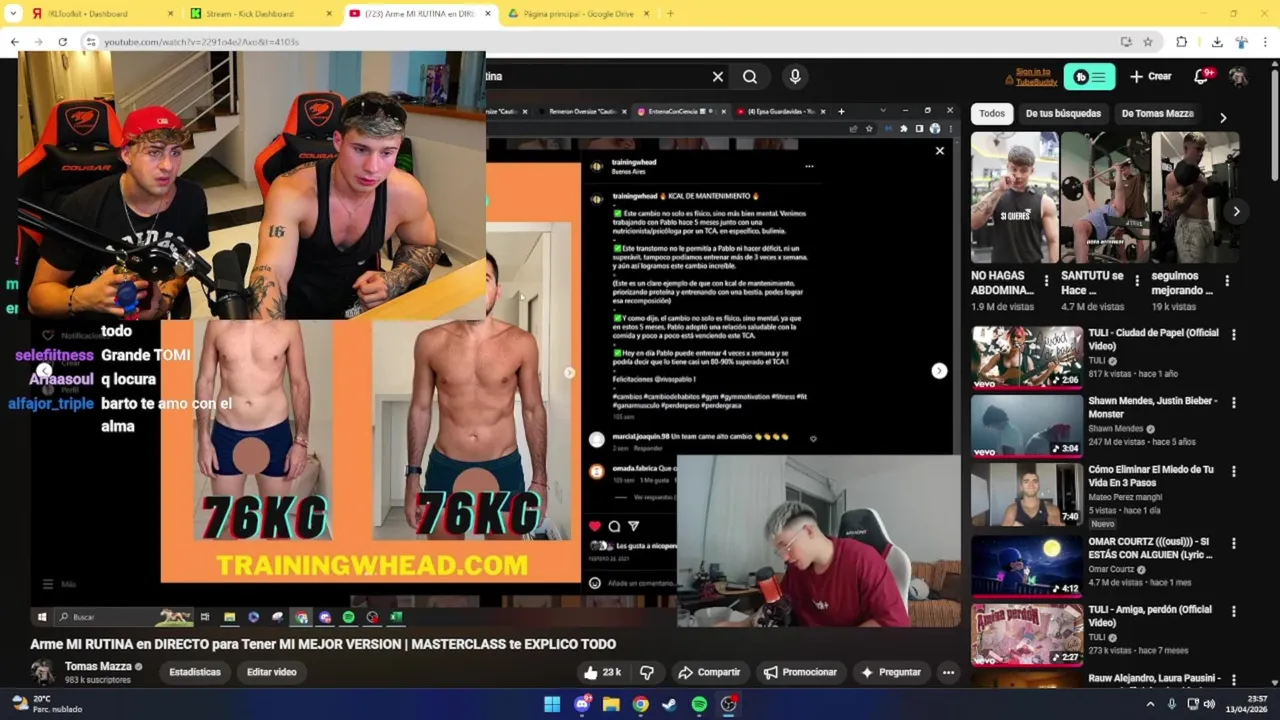
Task: Close the Google Drive tab
Action: [x=646, y=14]
